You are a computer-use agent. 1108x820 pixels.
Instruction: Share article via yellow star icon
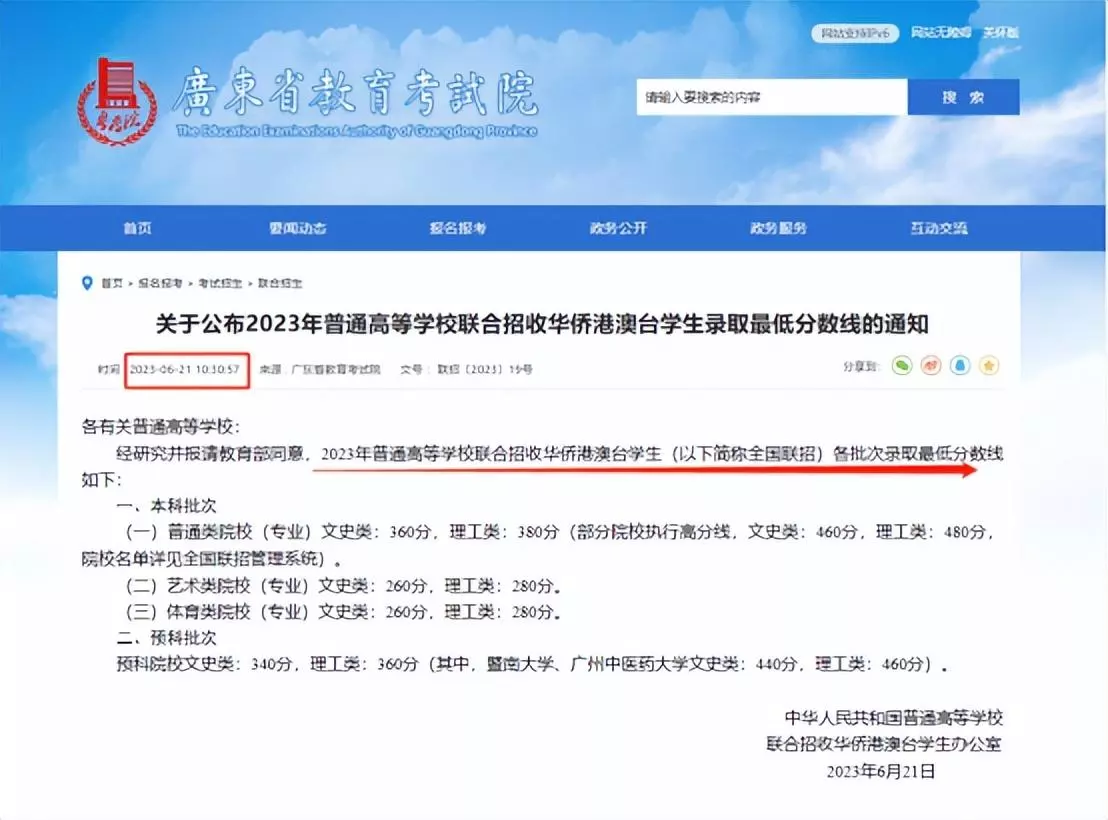tap(989, 365)
